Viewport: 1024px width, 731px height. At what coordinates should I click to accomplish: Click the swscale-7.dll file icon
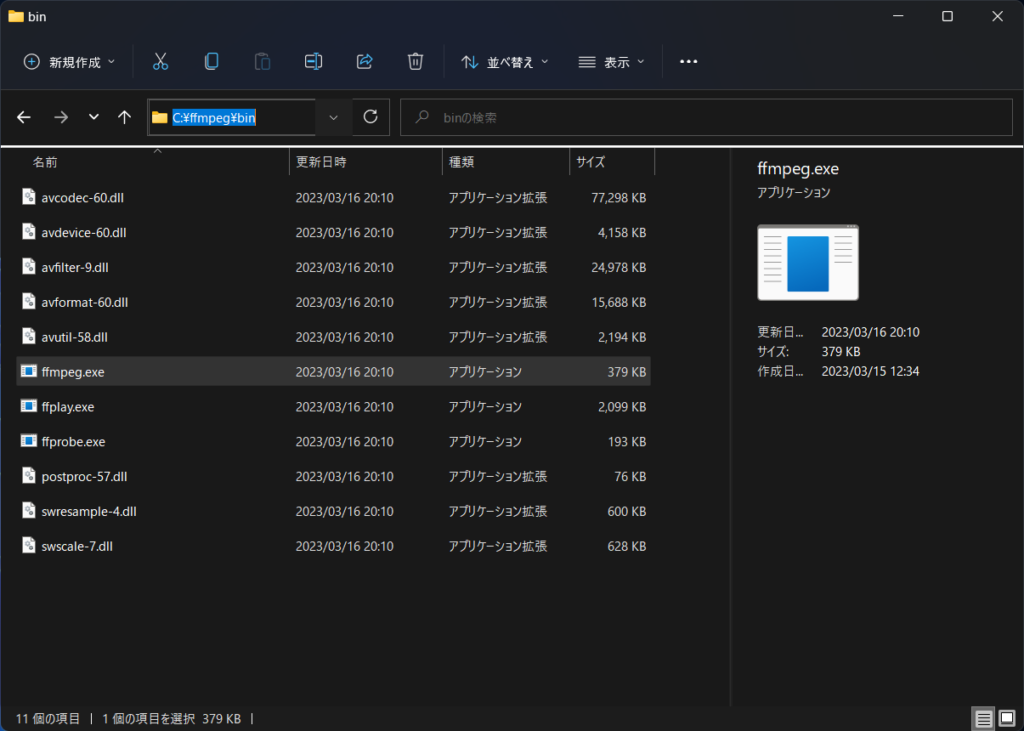[28, 545]
